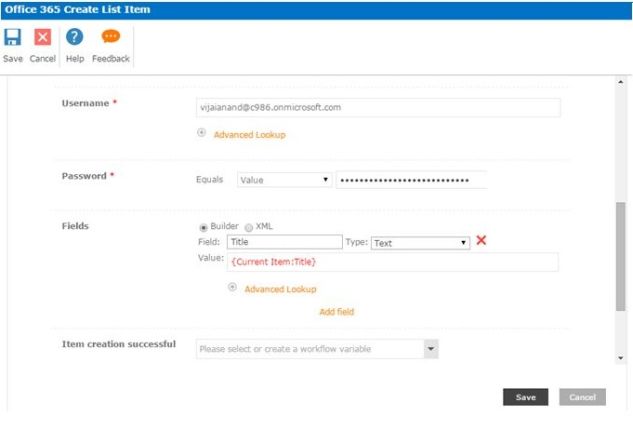Click the Value input with Current Item:Title
Image resolution: width=633 pixels, height=429 pixels.
(x=393, y=262)
